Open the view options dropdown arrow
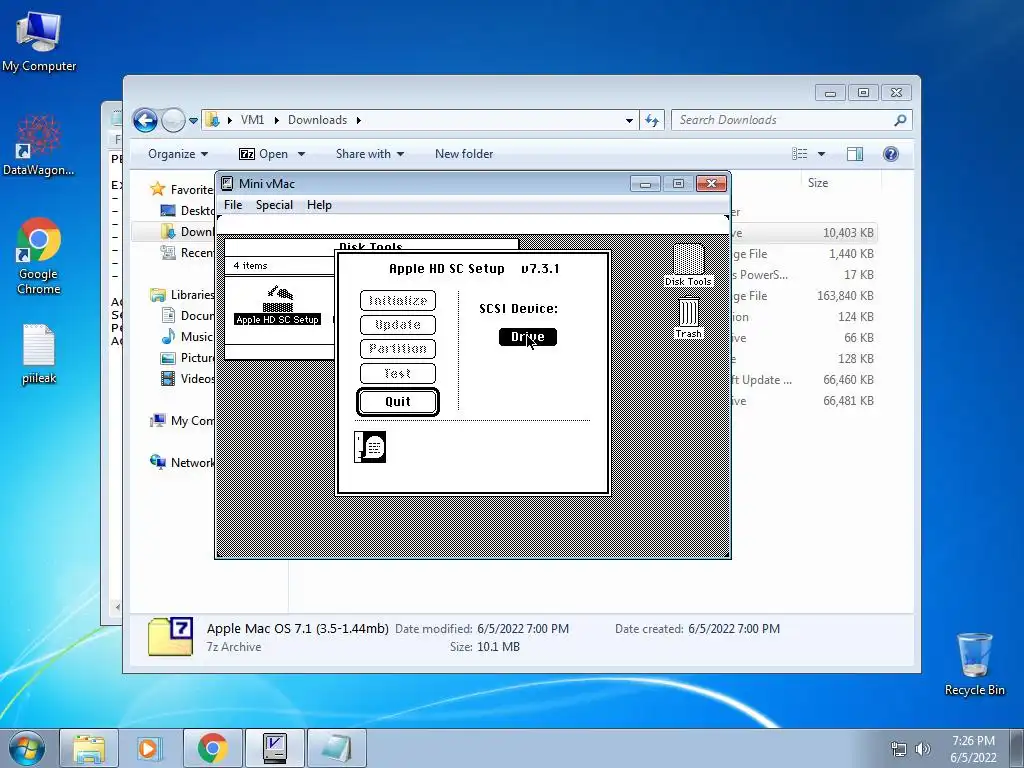Screen dimensions: 1024x768 (x=822, y=154)
